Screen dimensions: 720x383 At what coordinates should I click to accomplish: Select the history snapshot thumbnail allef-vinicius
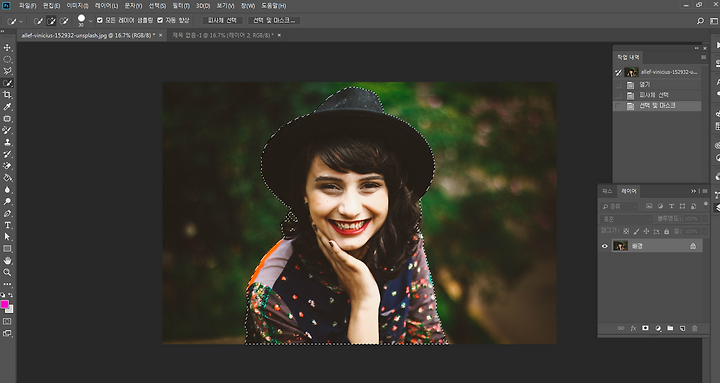coord(631,72)
